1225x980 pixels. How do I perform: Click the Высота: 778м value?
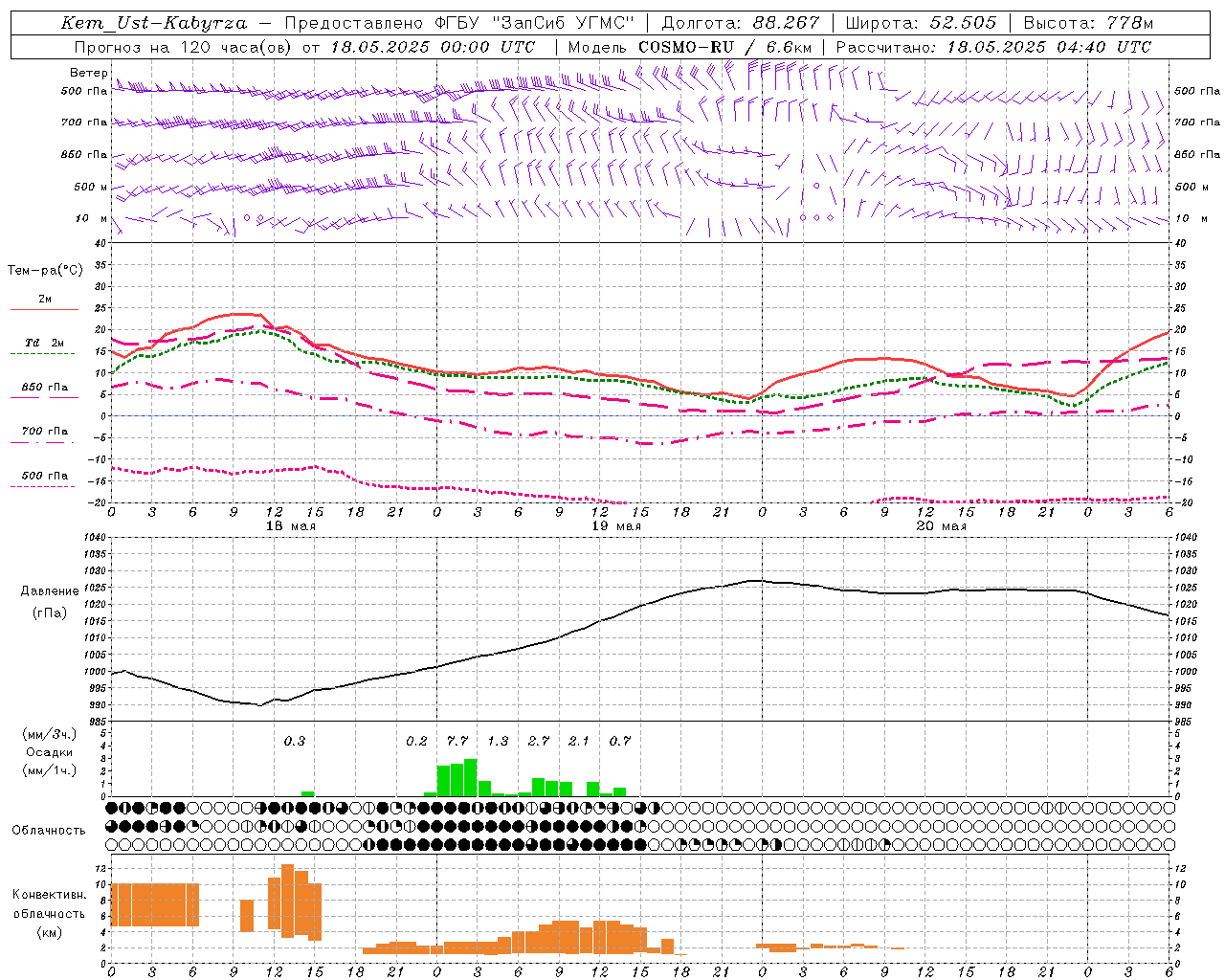click(1088, 23)
